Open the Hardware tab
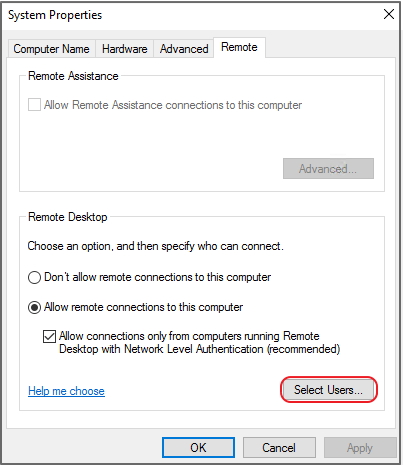 click(x=124, y=49)
